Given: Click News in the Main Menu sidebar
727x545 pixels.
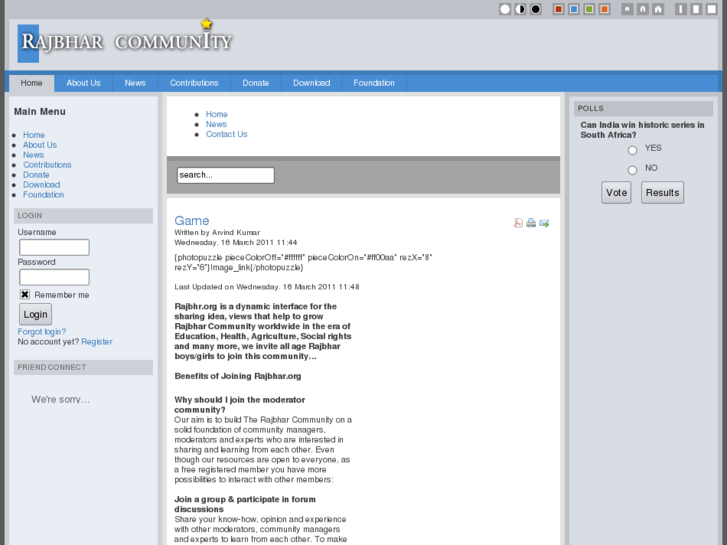Looking at the screenshot, I should pyautogui.click(x=33, y=155).
